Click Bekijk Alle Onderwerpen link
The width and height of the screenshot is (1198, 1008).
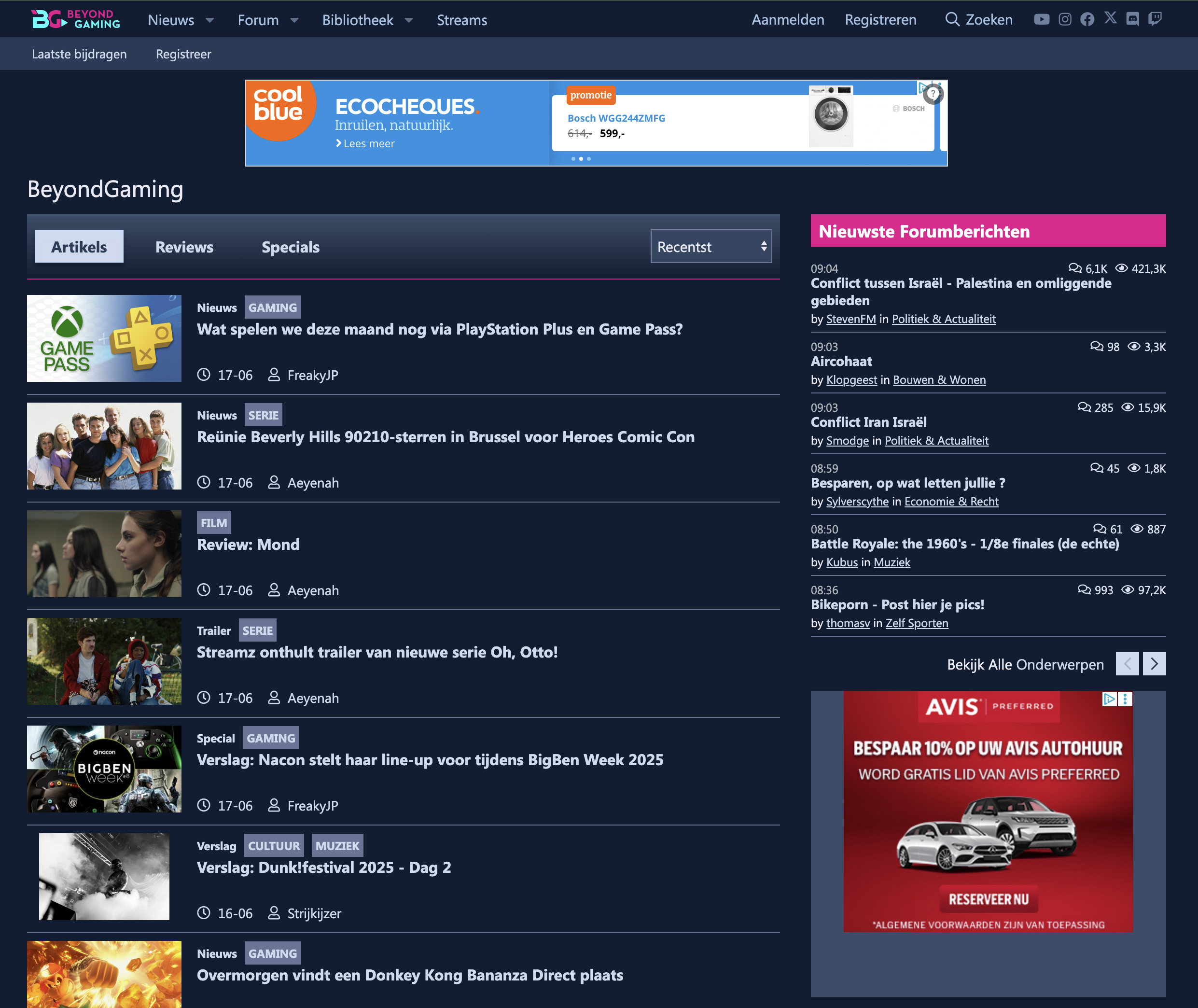(1025, 664)
